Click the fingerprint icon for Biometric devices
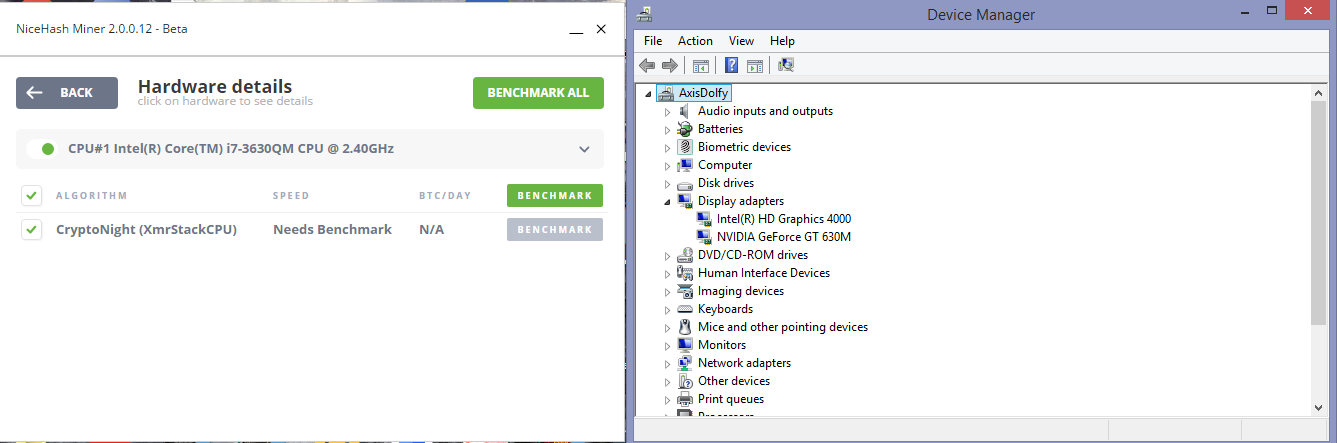Image resolution: width=1337 pixels, height=443 pixels. (685, 147)
